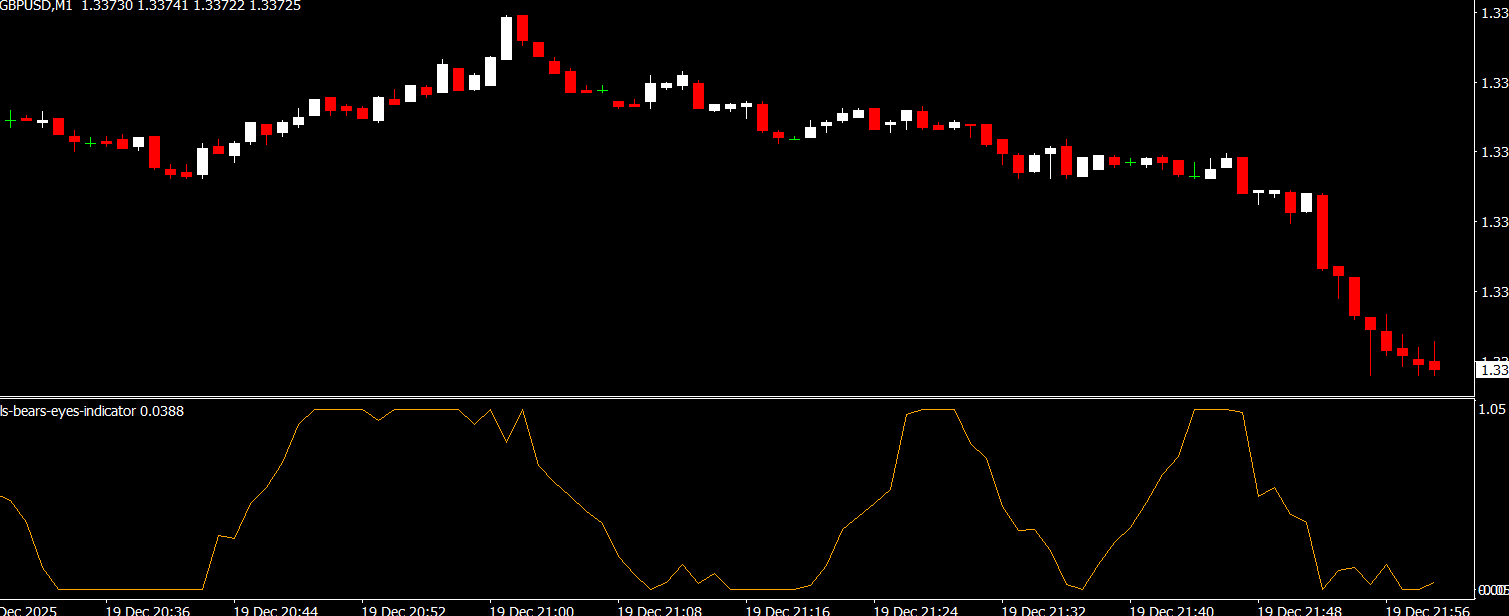Click the 19 Dec 21:16 time label
The image size is (1509, 616).
point(788,609)
